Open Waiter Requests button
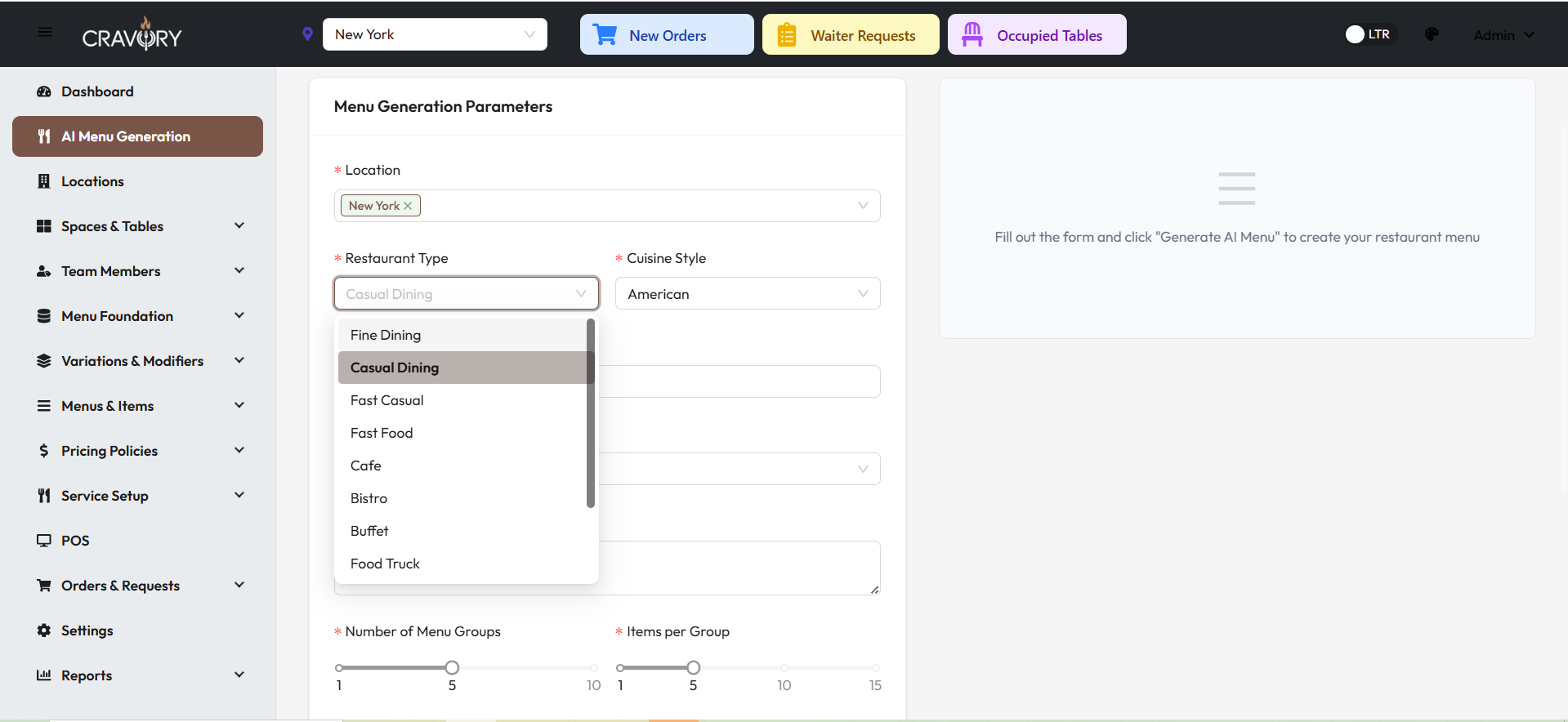This screenshot has width=1568, height=722. pos(851,34)
